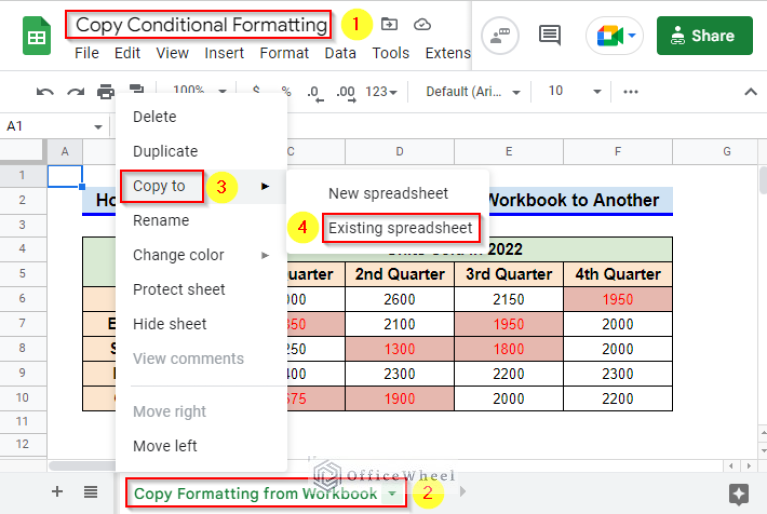
Task: Click the green Share button
Action: click(704, 35)
